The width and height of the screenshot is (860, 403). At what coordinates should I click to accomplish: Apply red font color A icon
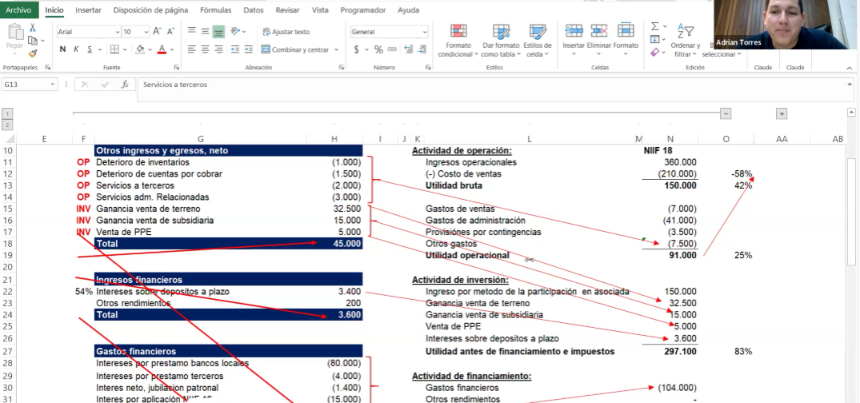[x=161, y=49]
